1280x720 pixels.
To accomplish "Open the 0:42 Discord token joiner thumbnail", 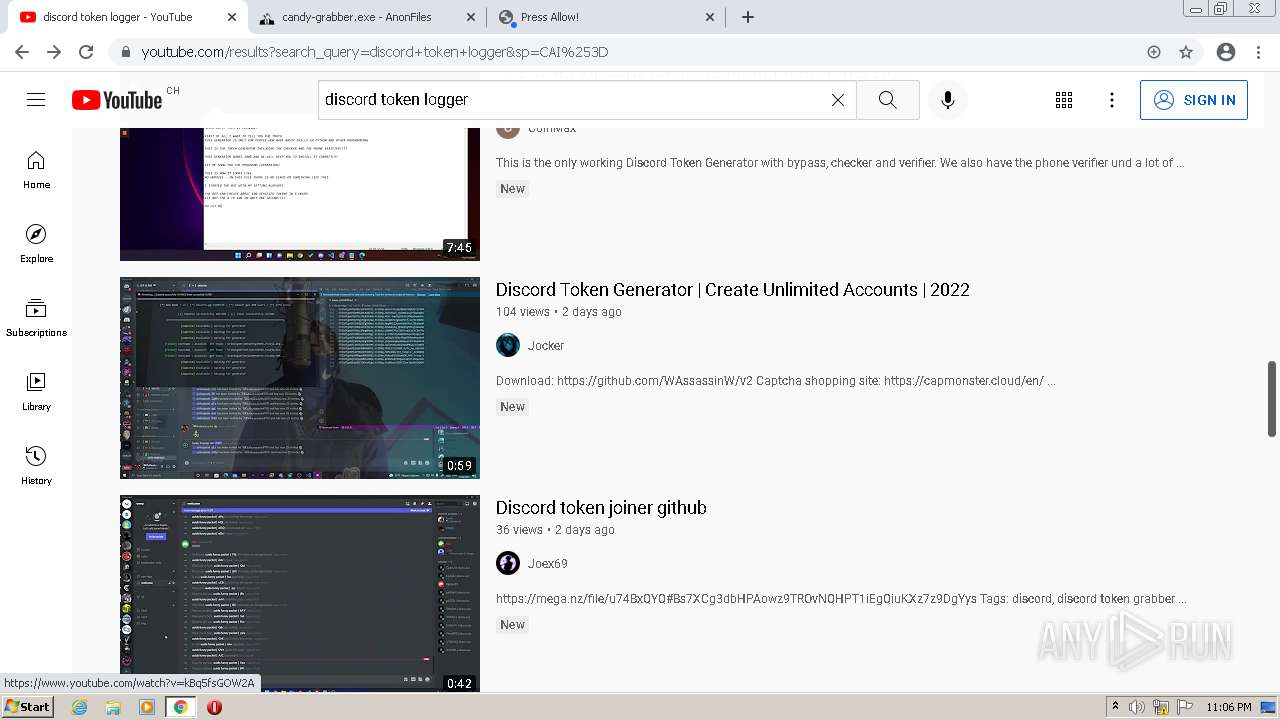I will [300, 594].
